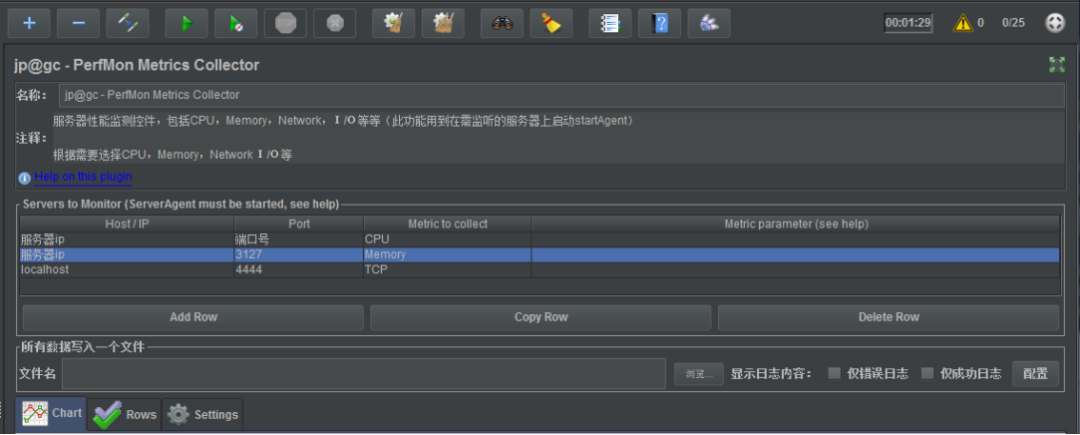The width and height of the screenshot is (1080, 435).
Task: Click the Clear results icon
Action: [393, 23]
